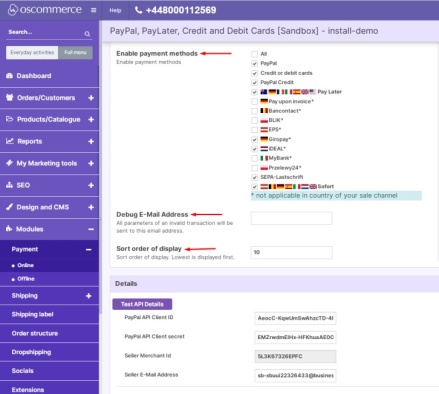Click the My Marketing tools tag icon
The height and width of the screenshot is (394, 439).
click(9, 163)
